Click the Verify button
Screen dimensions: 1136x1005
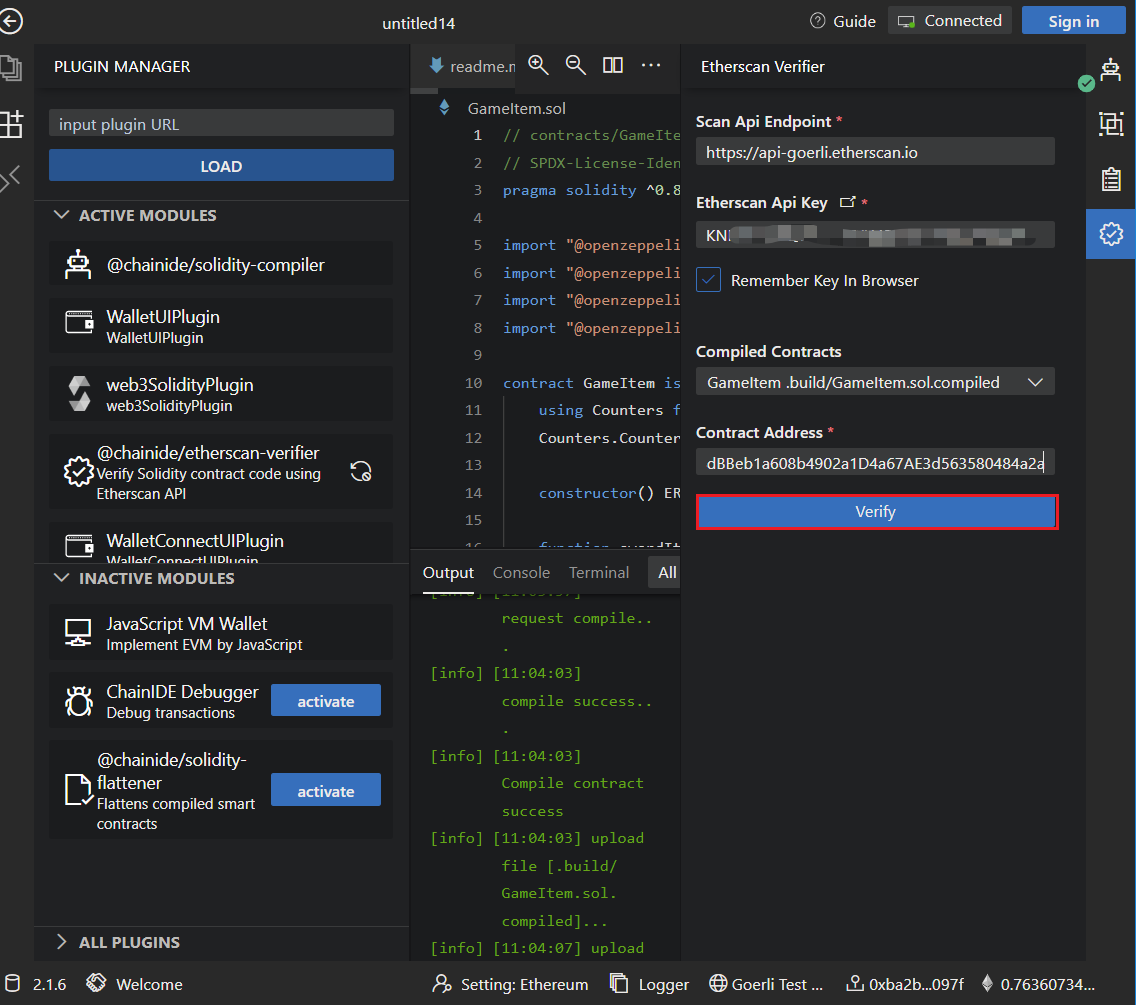point(876,512)
